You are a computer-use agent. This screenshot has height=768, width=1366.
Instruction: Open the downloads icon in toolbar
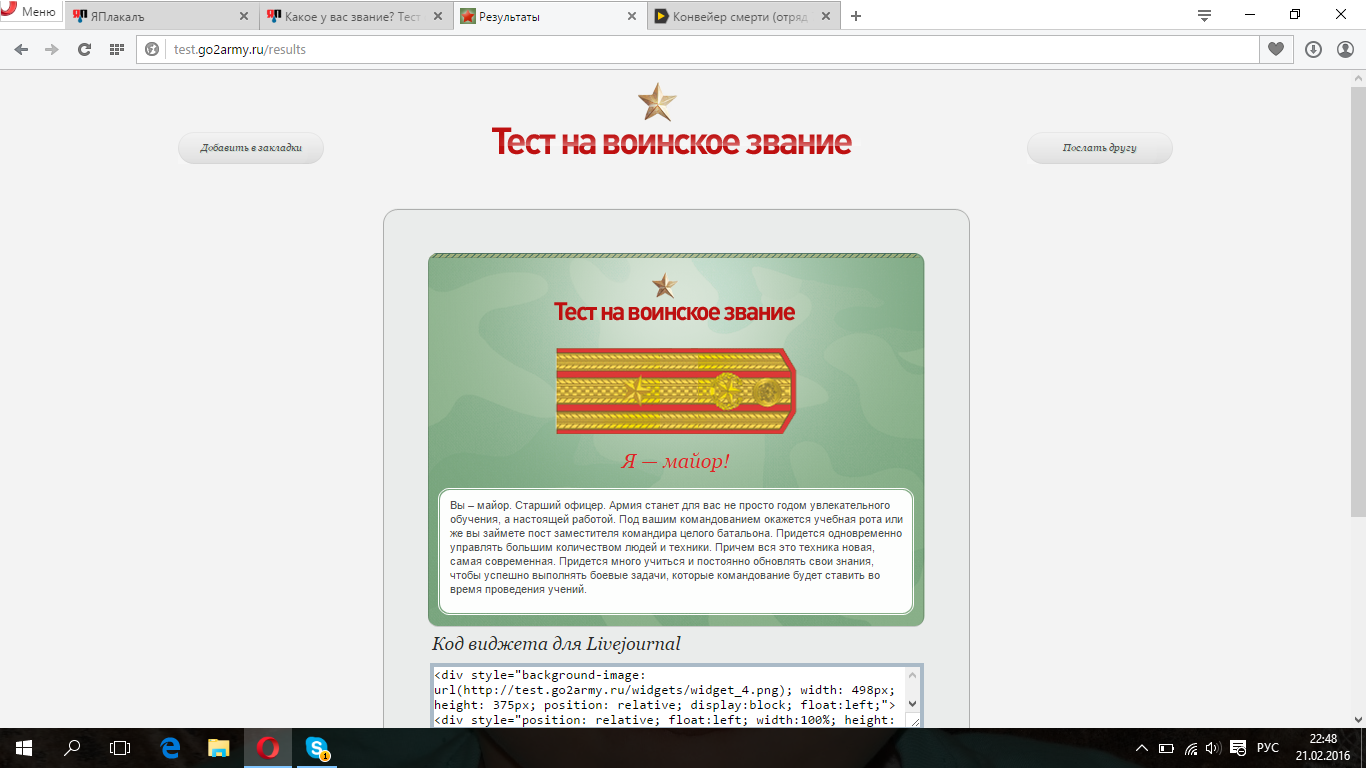(1313, 49)
